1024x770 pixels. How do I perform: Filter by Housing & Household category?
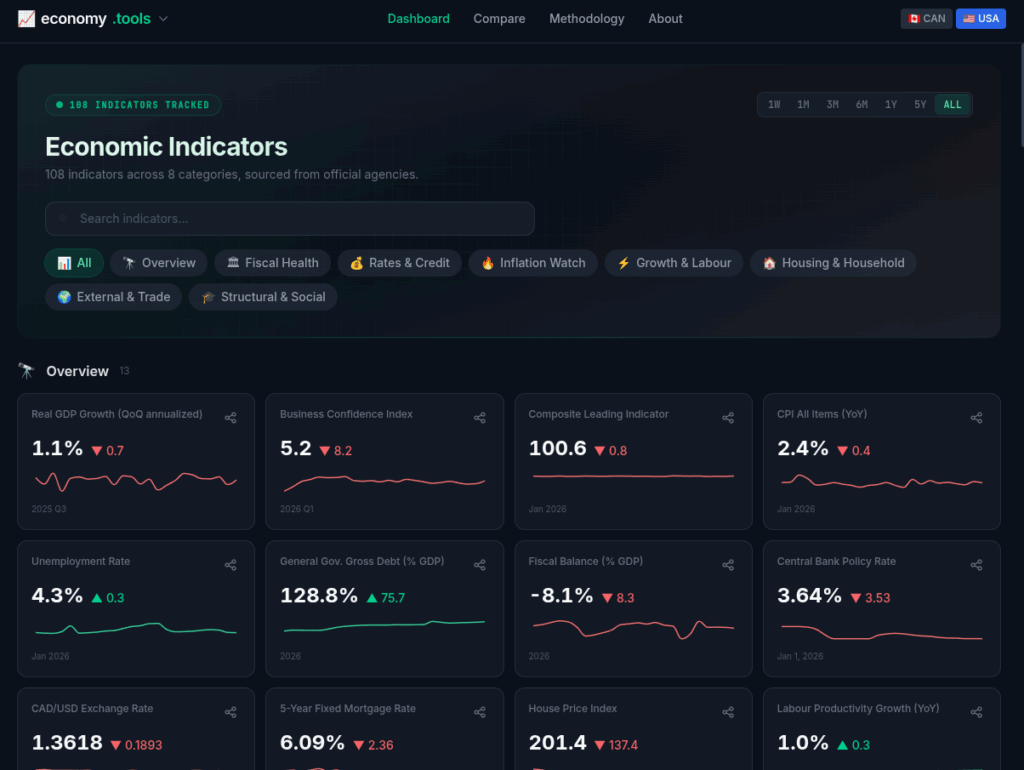pyautogui.click(x=832, y=263)
